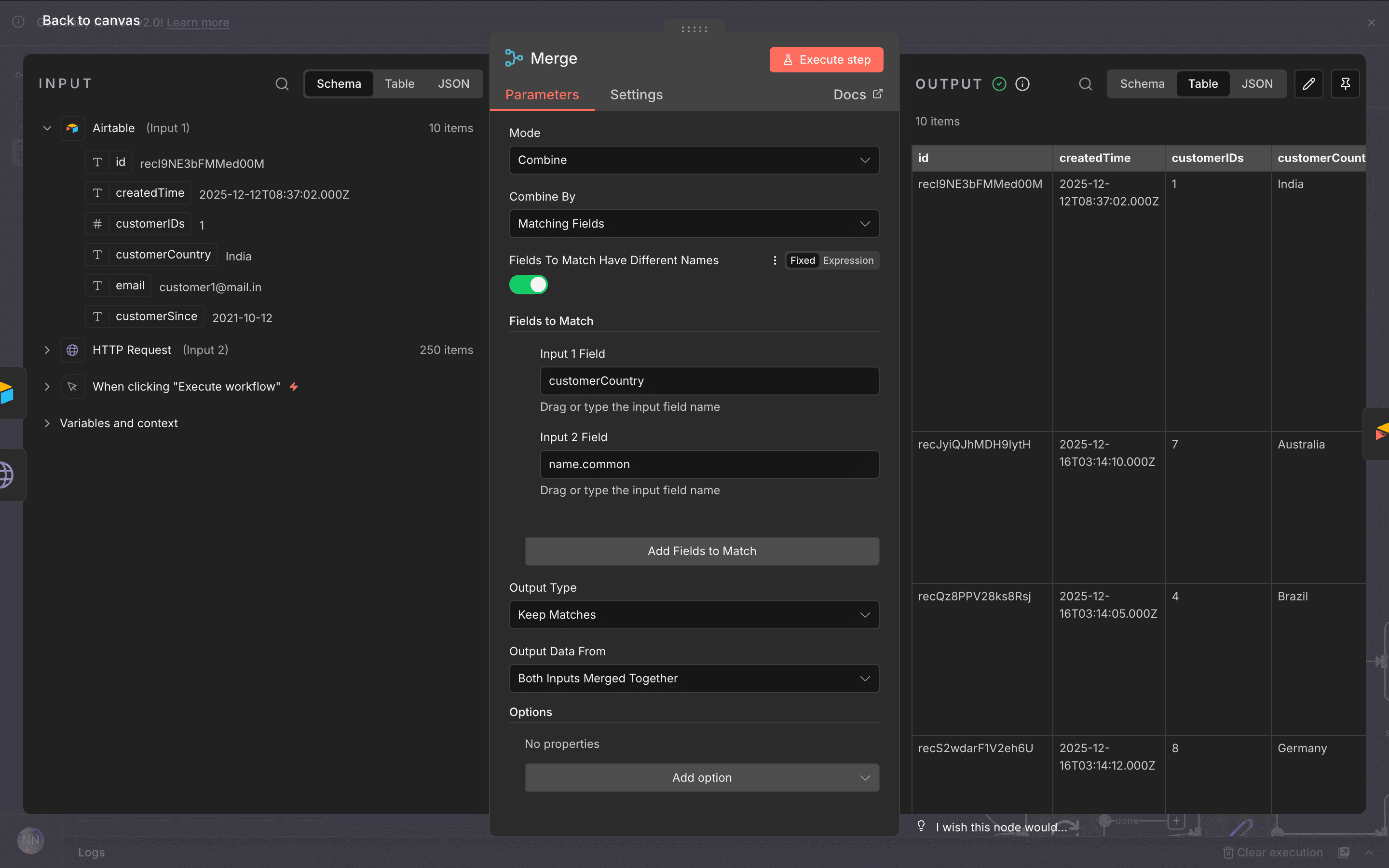The width and height of the screenshot is (1389, 868).
Task: Switch parameter mode to Expression
Action: pos(848,260)
